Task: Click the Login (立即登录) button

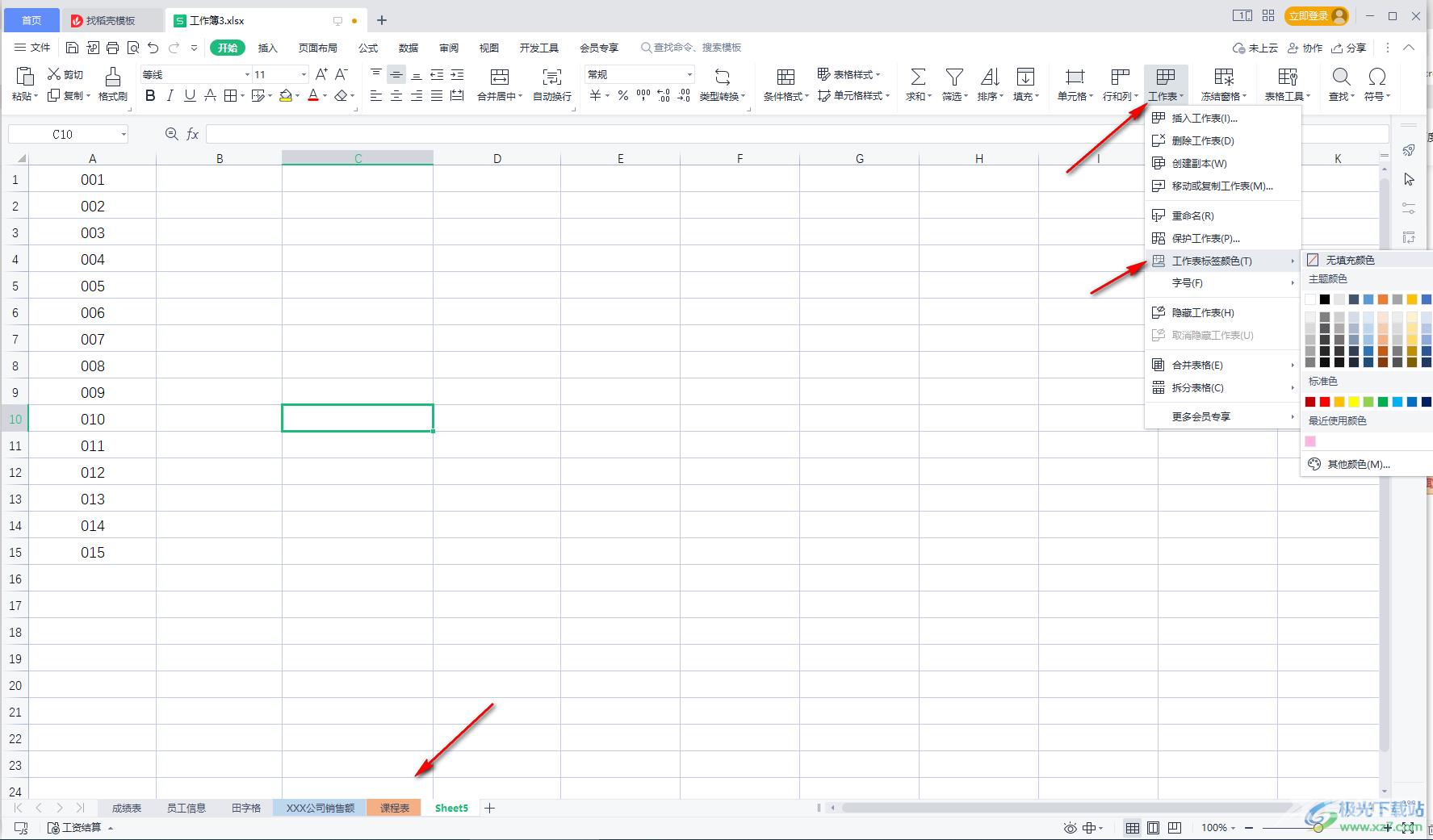Action: tap(1317, 16)
